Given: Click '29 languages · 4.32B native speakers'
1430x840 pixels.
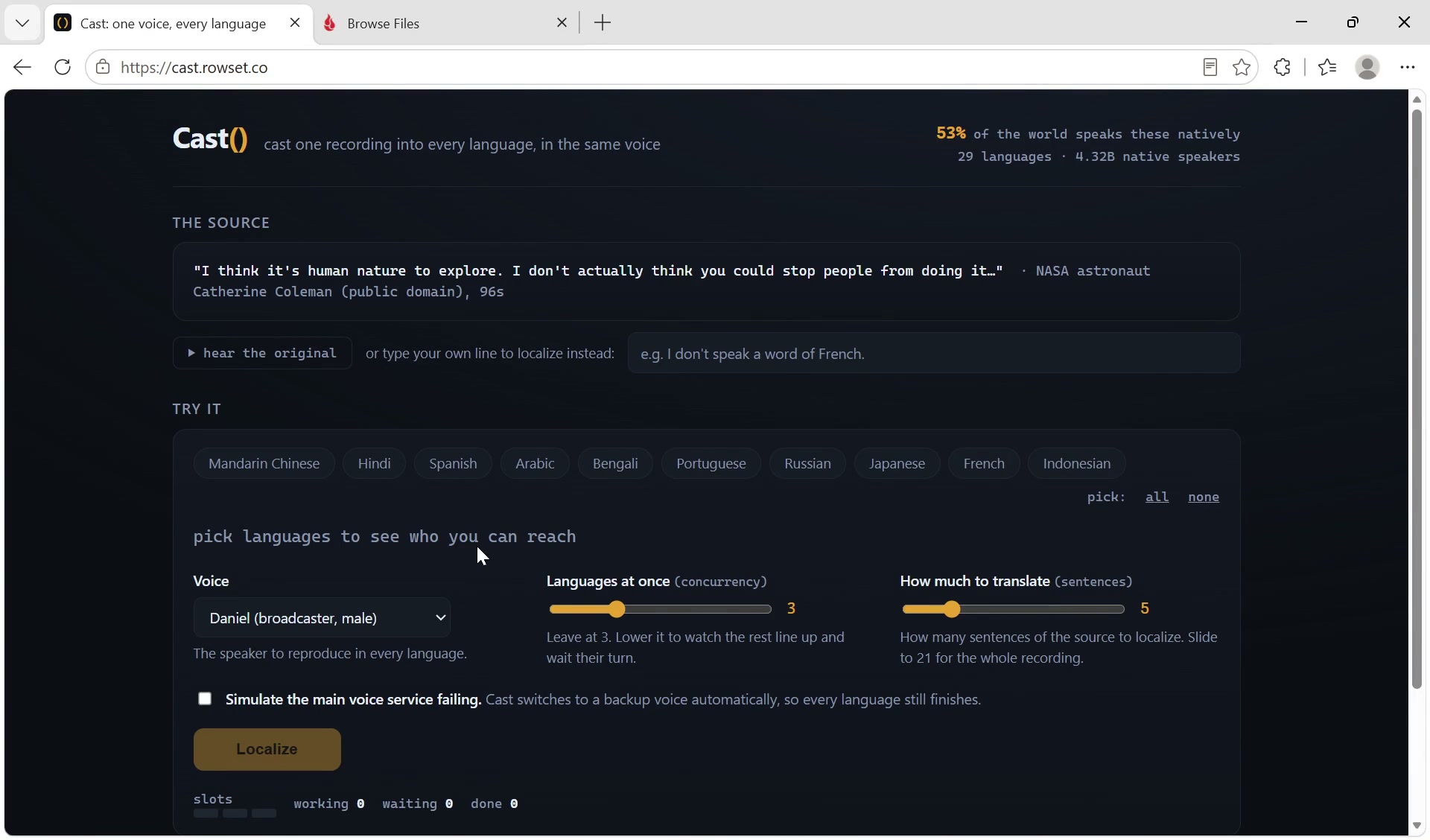Looking at the screenshot, I should [1099, 157].
